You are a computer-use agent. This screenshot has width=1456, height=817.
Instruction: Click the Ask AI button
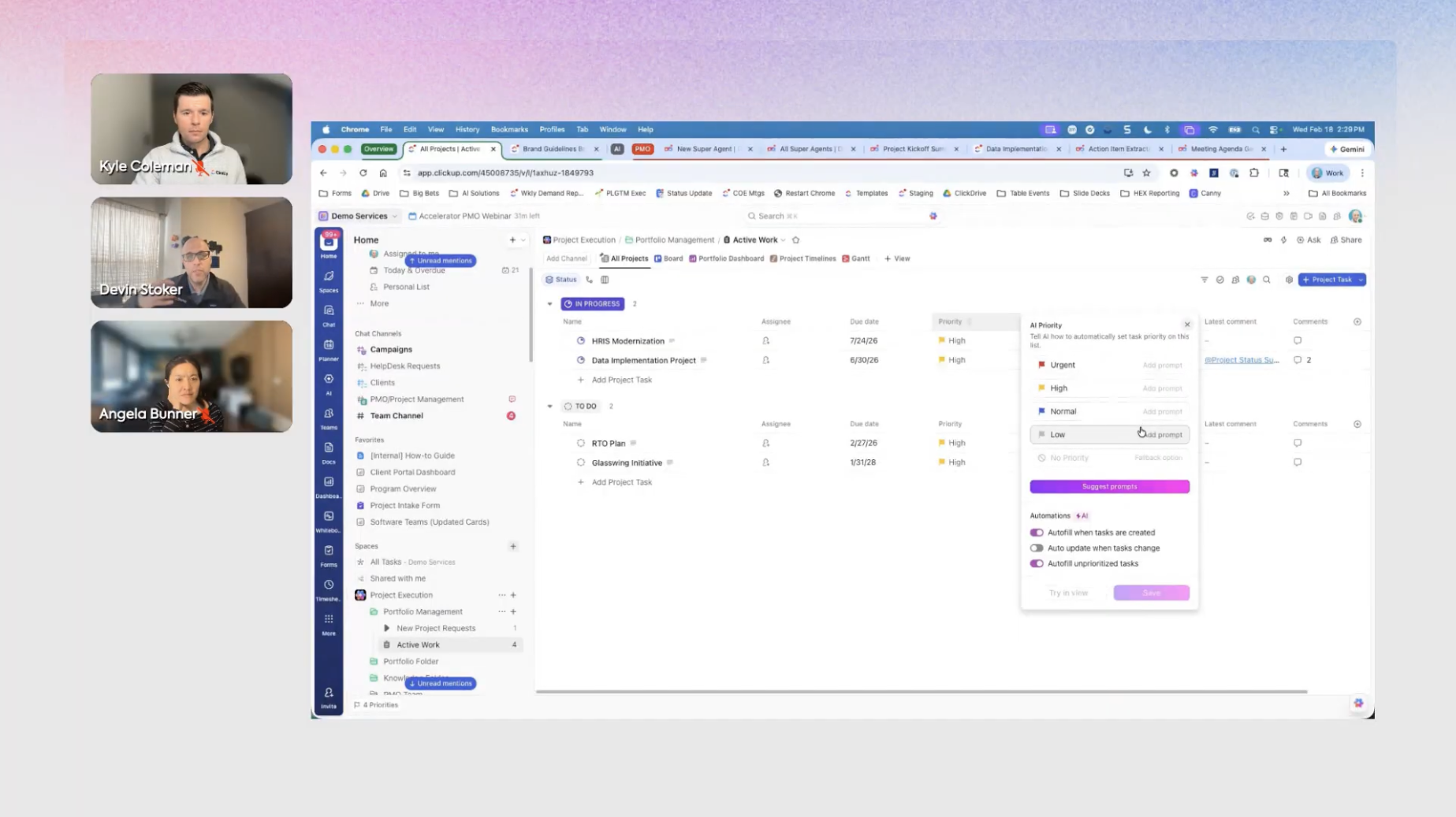tap(1309, 240)
